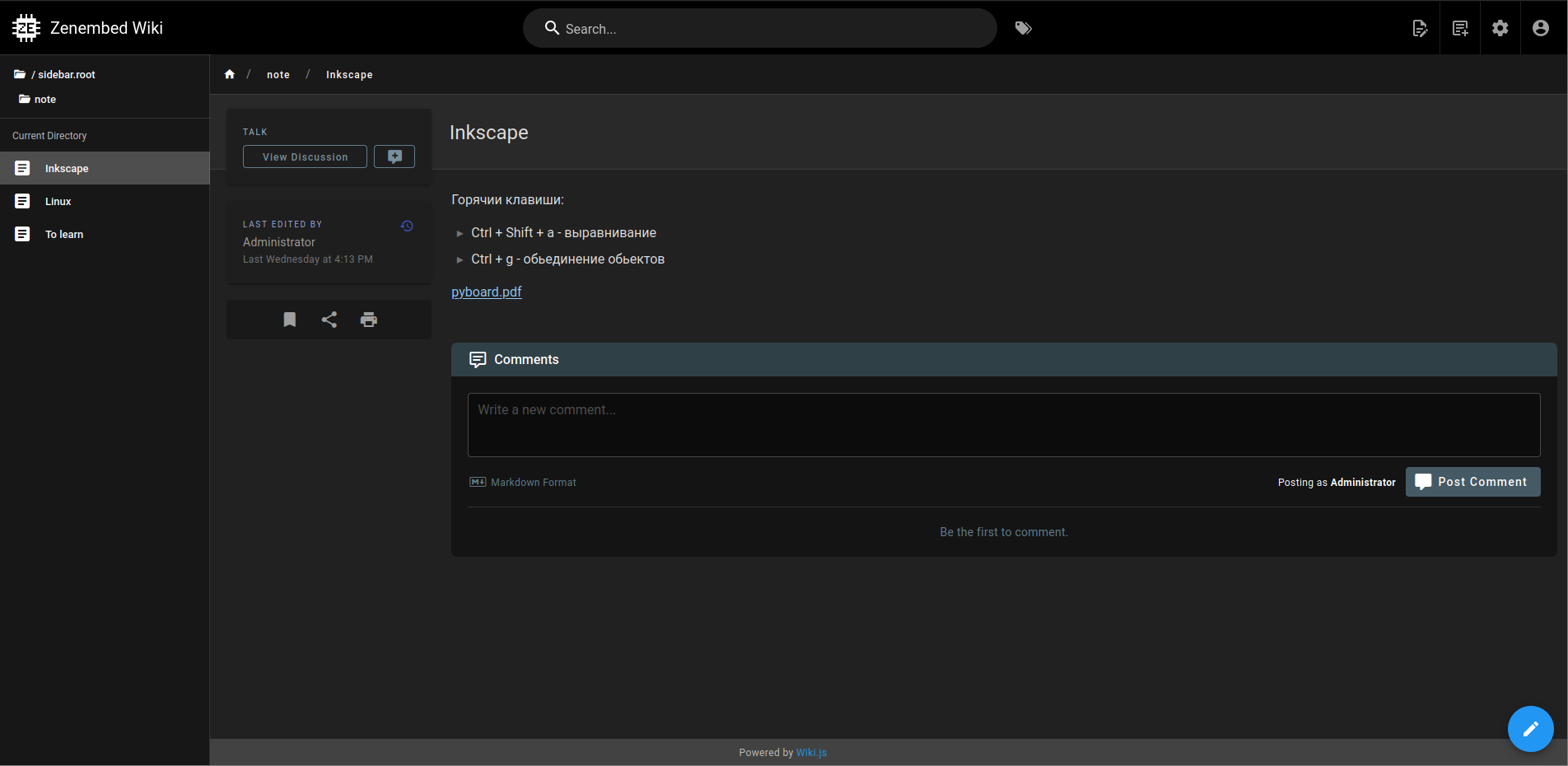Click the Post Comment button
The image size is (1568, 766).
1472,482
